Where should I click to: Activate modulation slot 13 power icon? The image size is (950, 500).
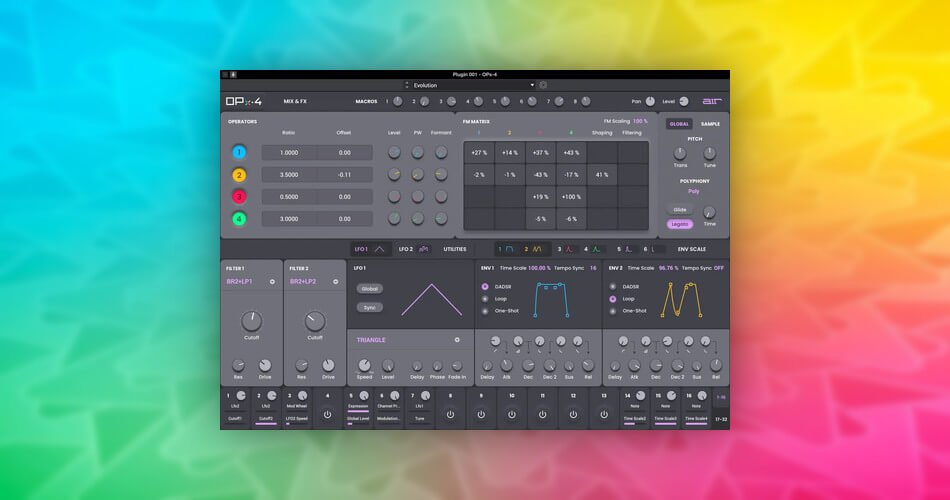click(604, 415)
